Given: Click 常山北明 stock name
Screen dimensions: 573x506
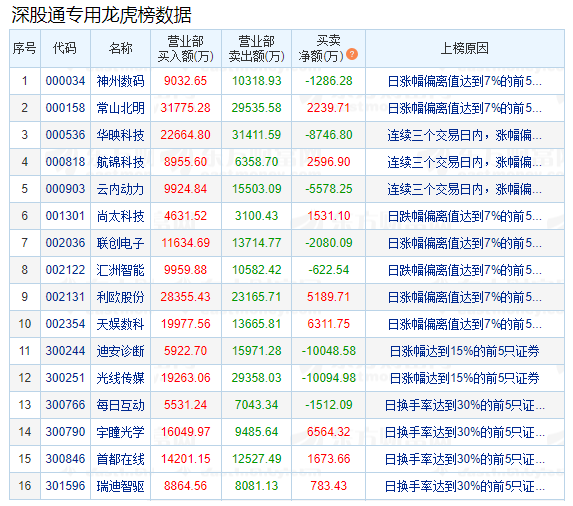Looking at the screenshot, I should pyautogui.click(x=120, y=108).
